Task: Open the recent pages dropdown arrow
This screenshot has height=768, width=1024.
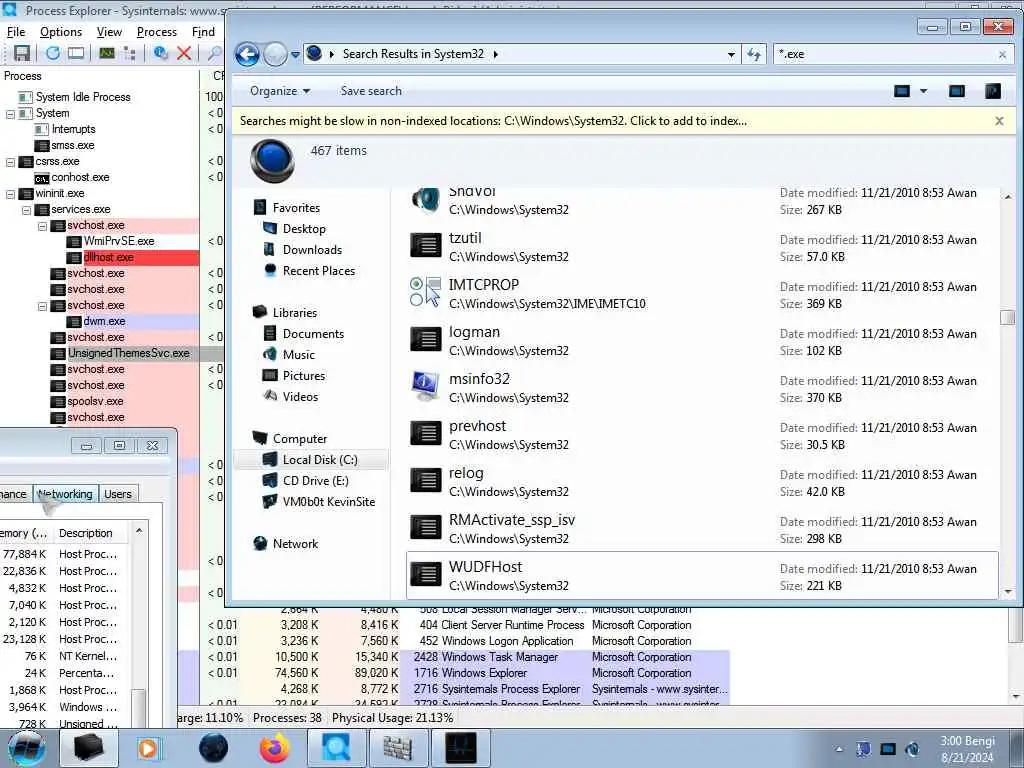Action: point(295,55)
